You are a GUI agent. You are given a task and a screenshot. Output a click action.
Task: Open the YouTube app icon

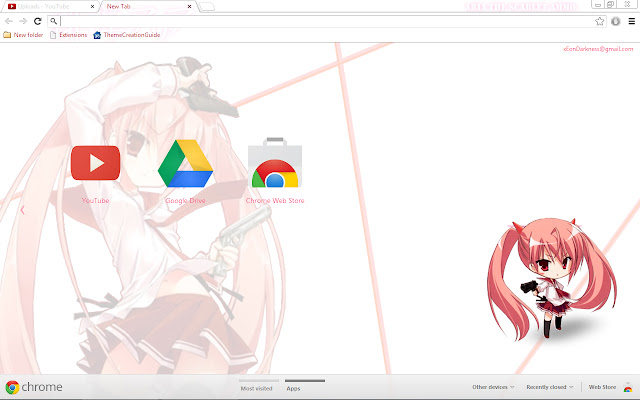95,163
